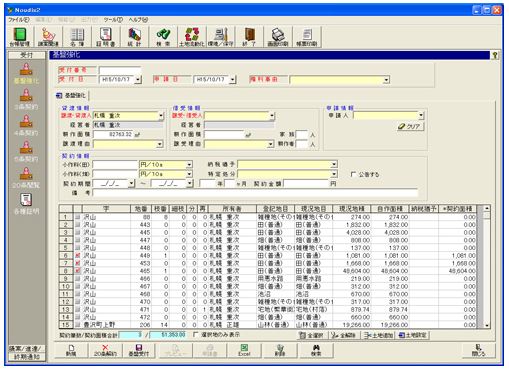Toggle the 公告する checkbox
Viewport: 509px width, 371px height.
click(x=353, y=174)
